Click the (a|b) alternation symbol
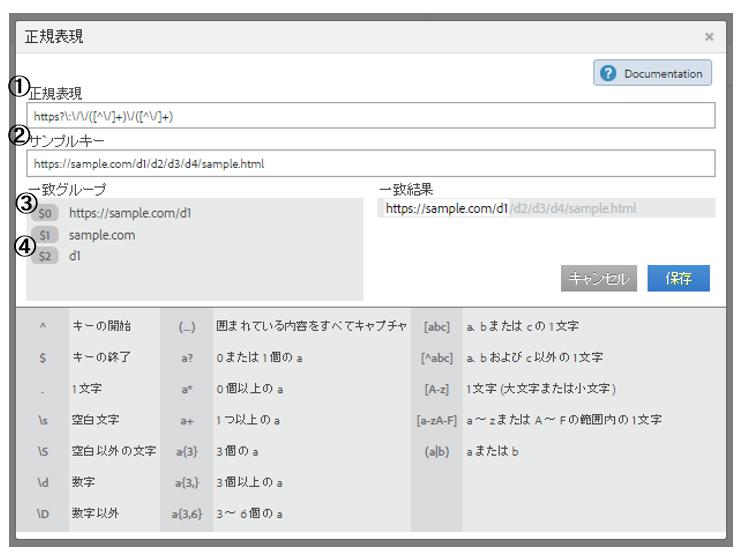This screenshot has height=558, width=742. (437, 451)
